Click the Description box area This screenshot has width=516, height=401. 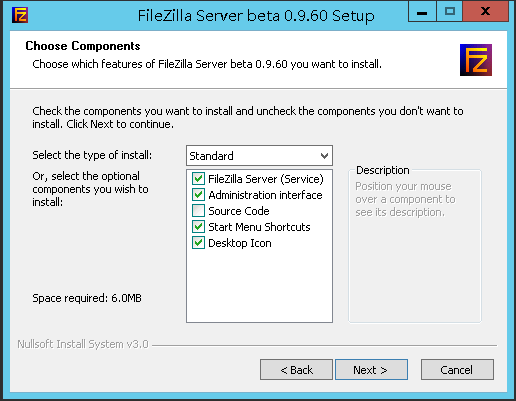[415, 247]
